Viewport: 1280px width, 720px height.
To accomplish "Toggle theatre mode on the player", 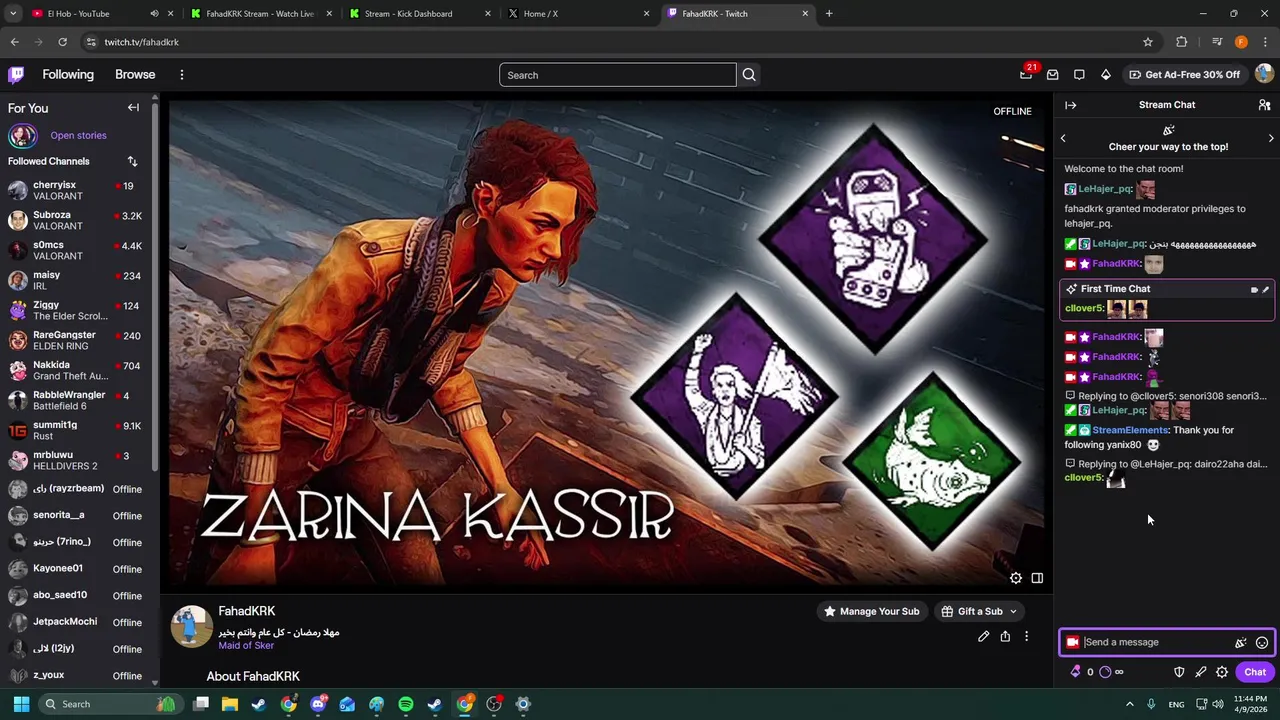I will coord(1037,578).
